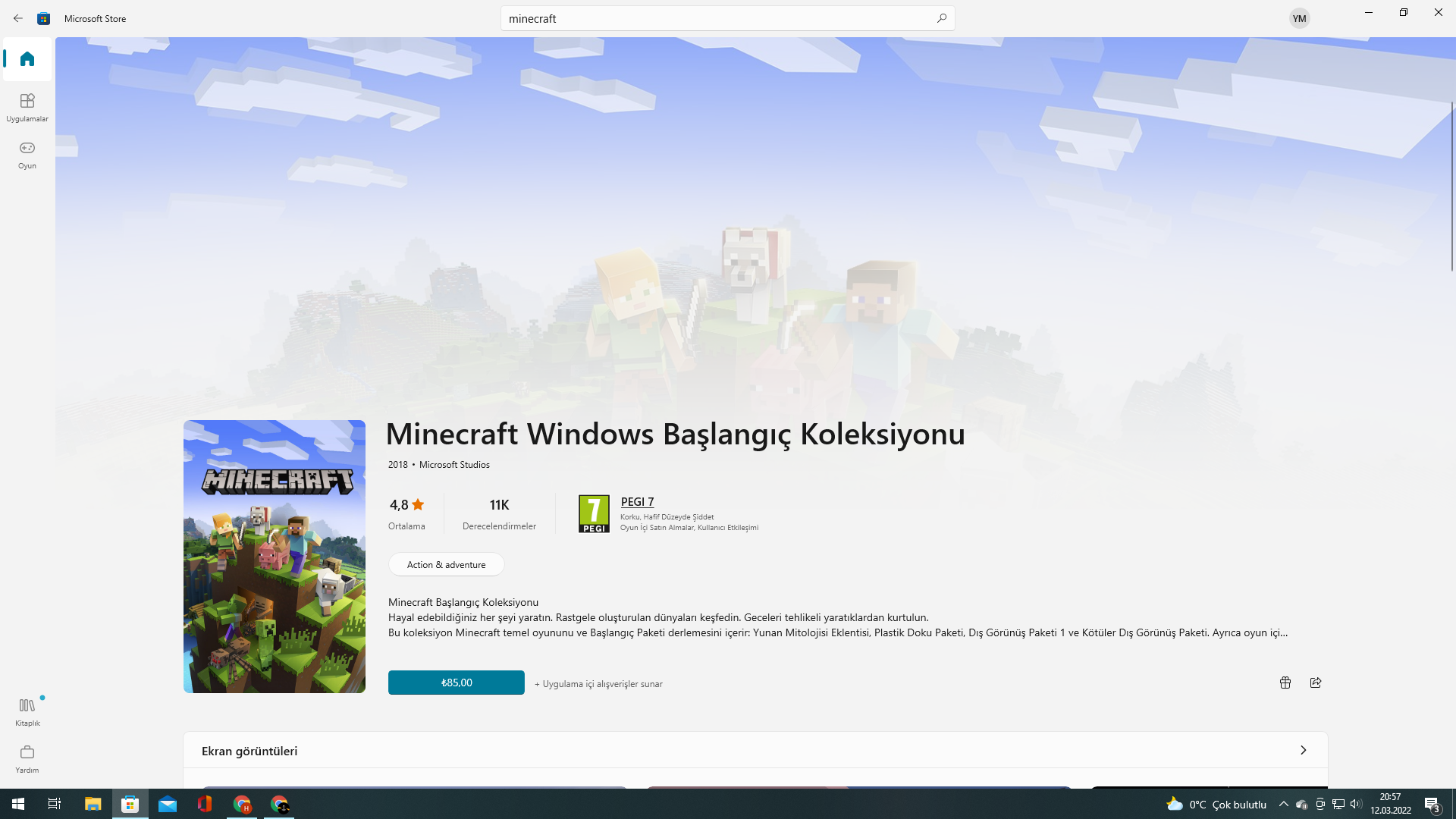Open the YM user profile
The image size is (1456, 819).
pos(1299,18)
